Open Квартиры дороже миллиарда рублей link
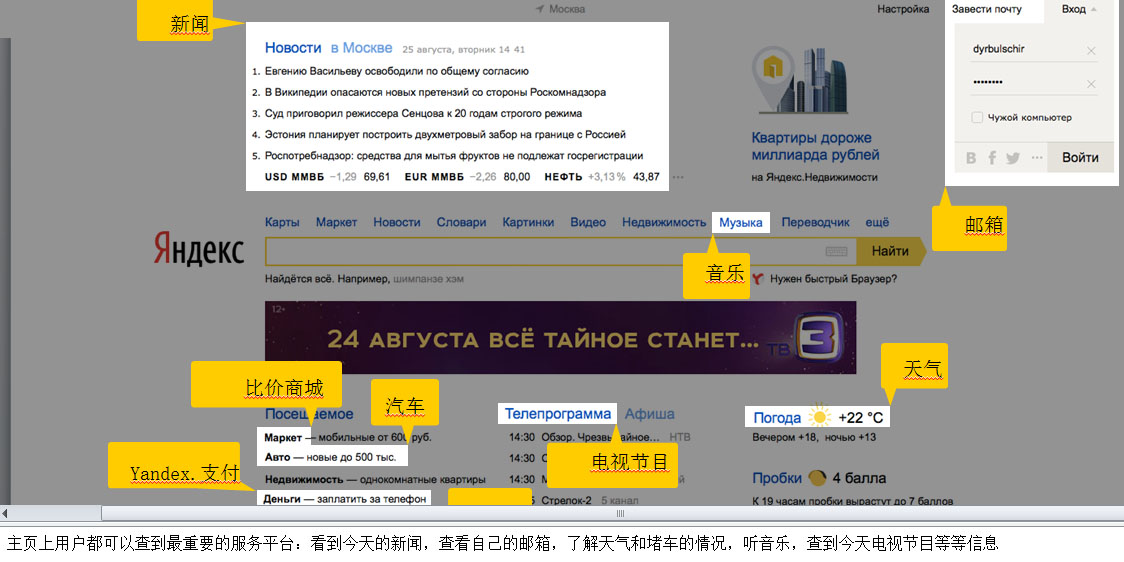The image size is (1124, 562). (815, 146)
